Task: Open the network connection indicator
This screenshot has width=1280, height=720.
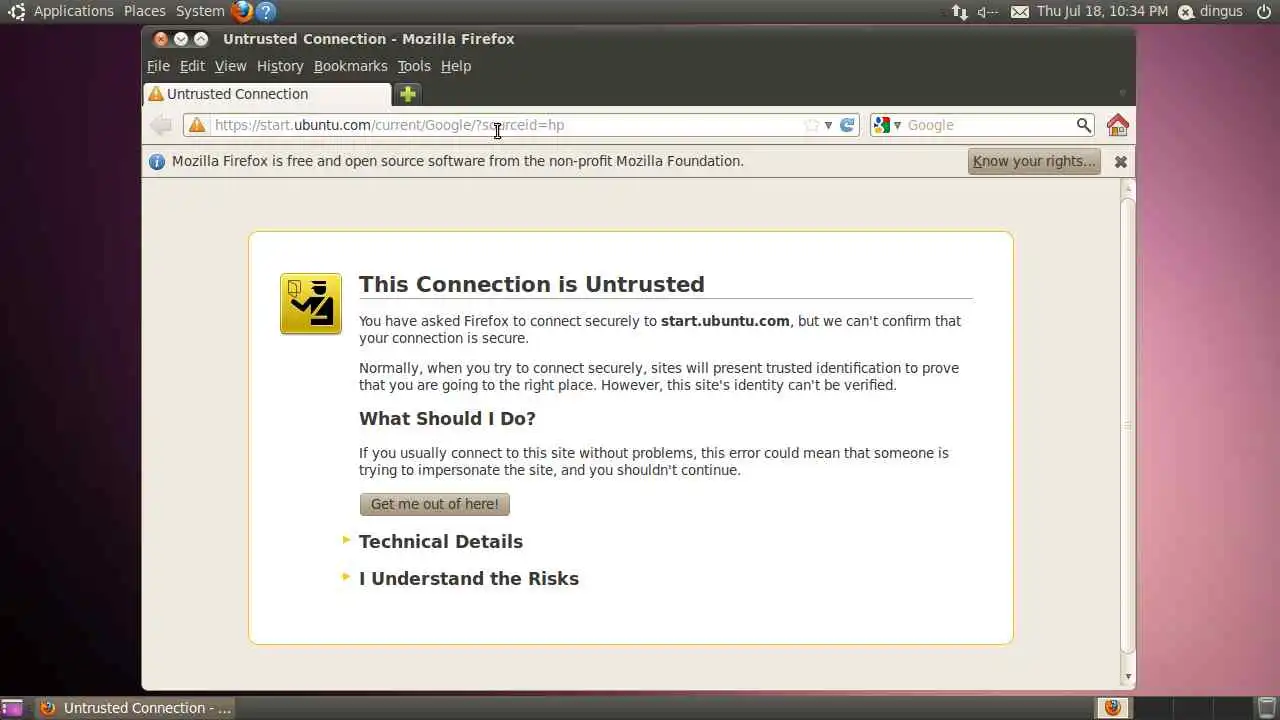Action: (959, 12)
